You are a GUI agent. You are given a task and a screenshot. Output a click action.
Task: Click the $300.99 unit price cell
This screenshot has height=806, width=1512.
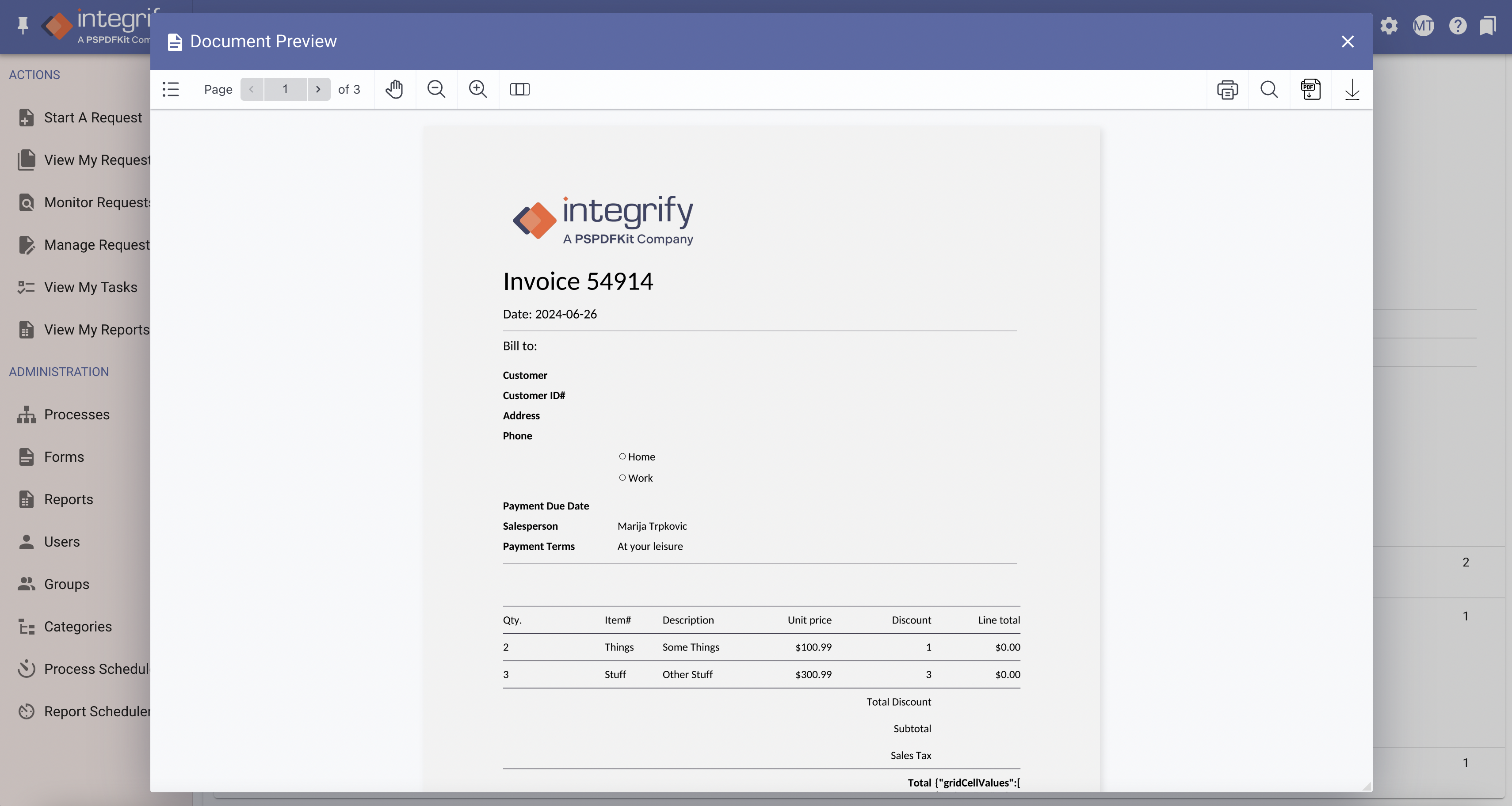(813, 674)
